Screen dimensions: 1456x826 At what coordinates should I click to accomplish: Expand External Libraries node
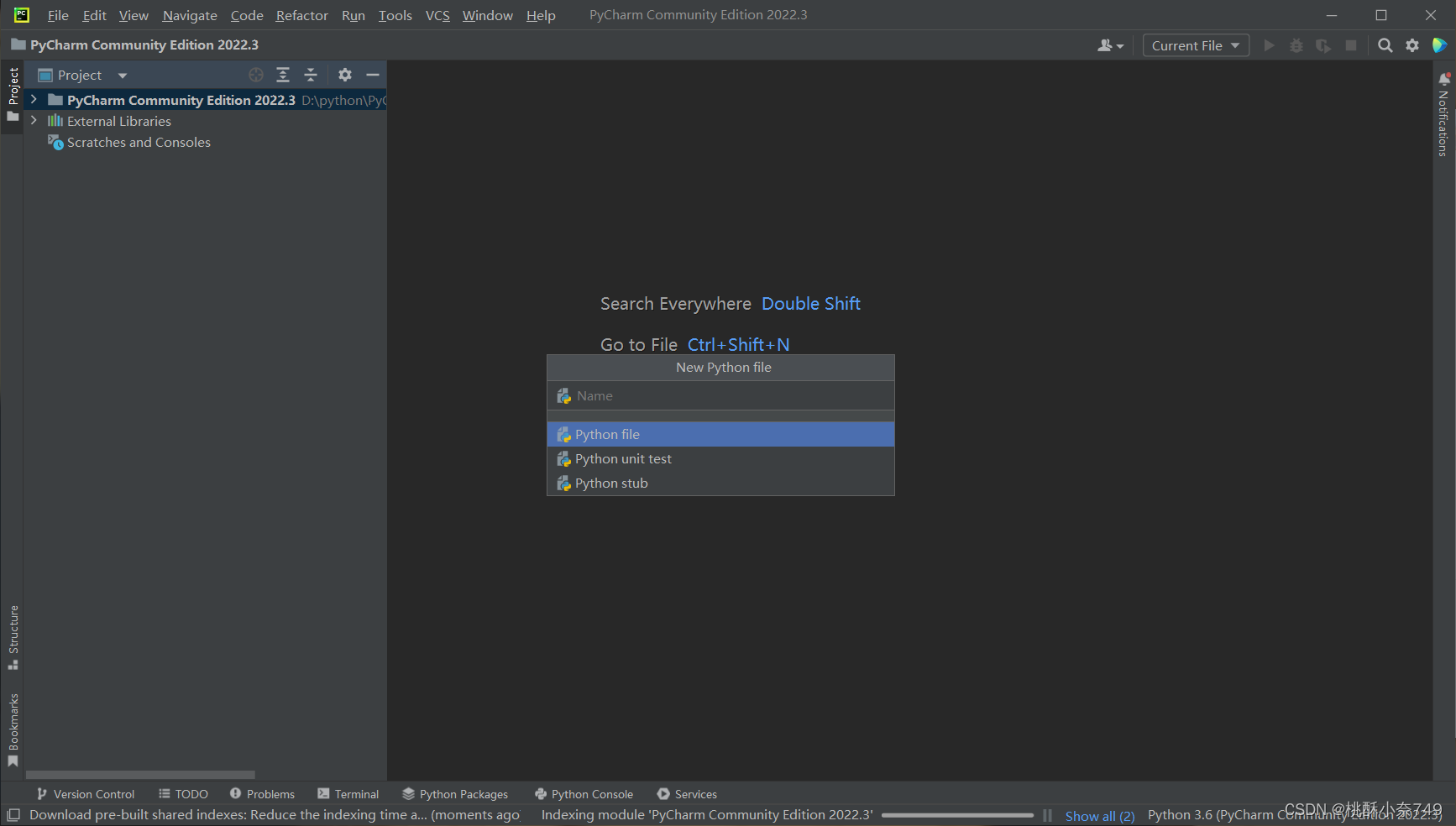(x=34, y=120)
